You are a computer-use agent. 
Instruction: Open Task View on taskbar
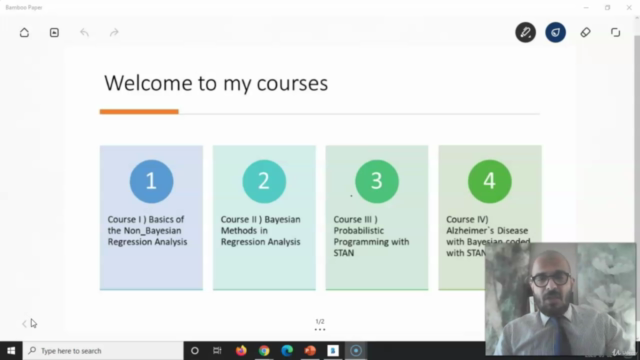coord(217,351)
